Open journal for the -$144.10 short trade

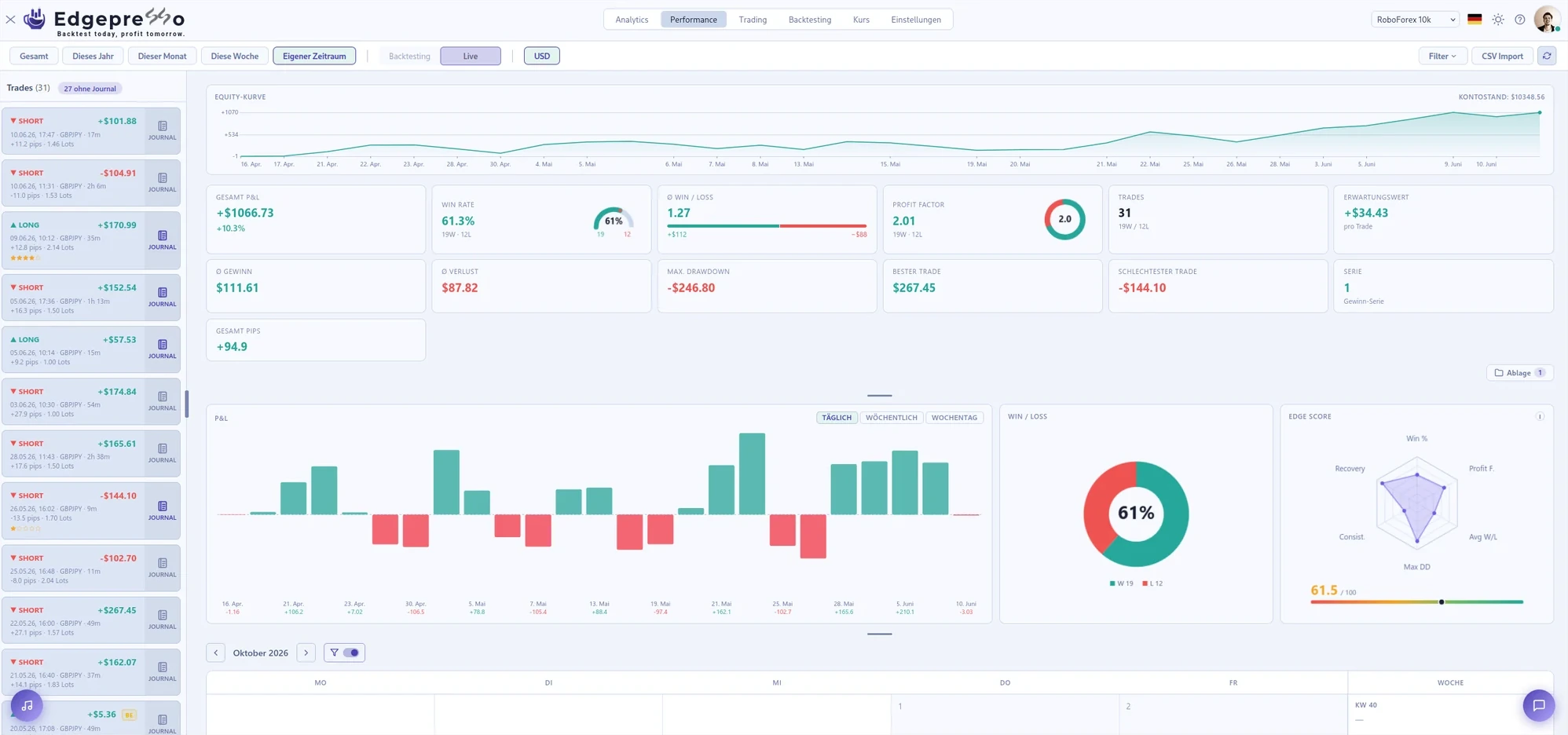pos(163,510)
